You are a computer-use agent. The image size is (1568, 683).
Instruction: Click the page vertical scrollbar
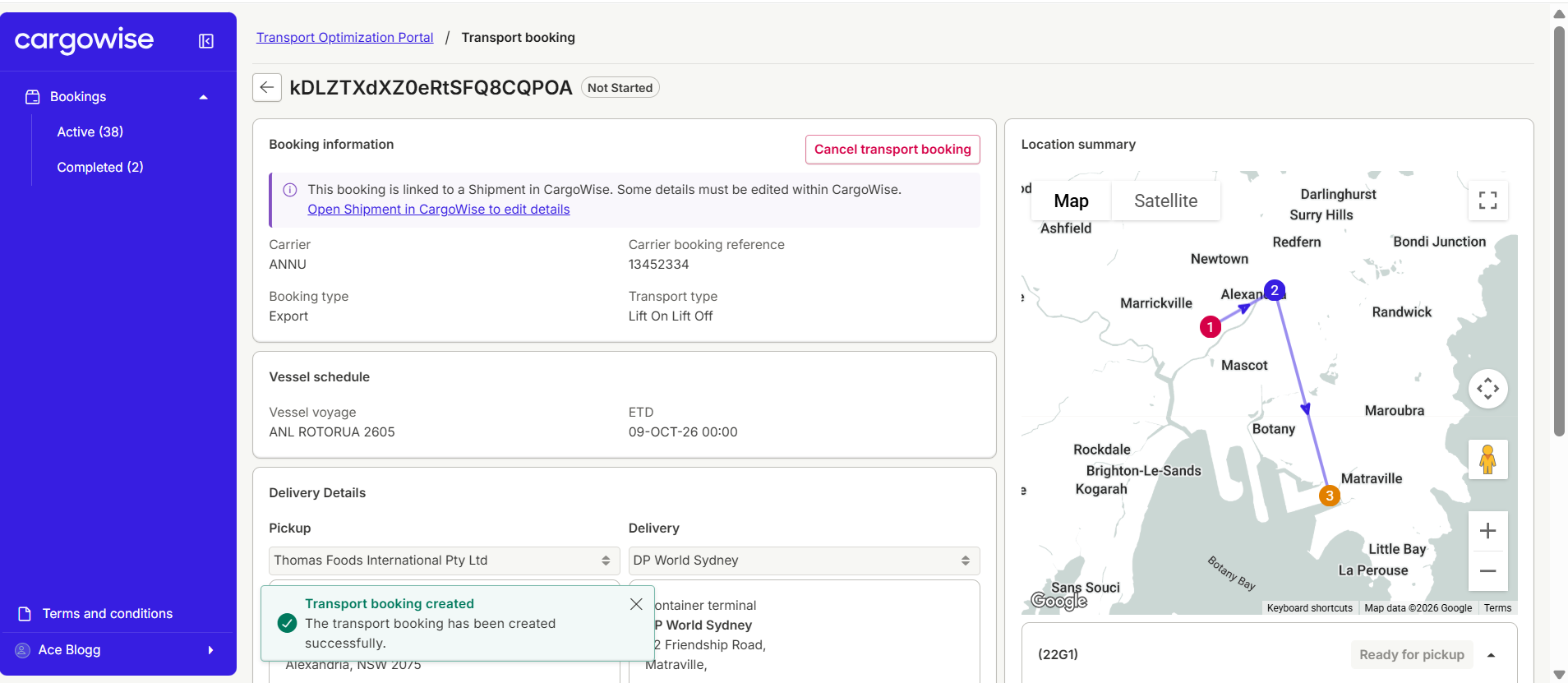(x=1559, y=230)
